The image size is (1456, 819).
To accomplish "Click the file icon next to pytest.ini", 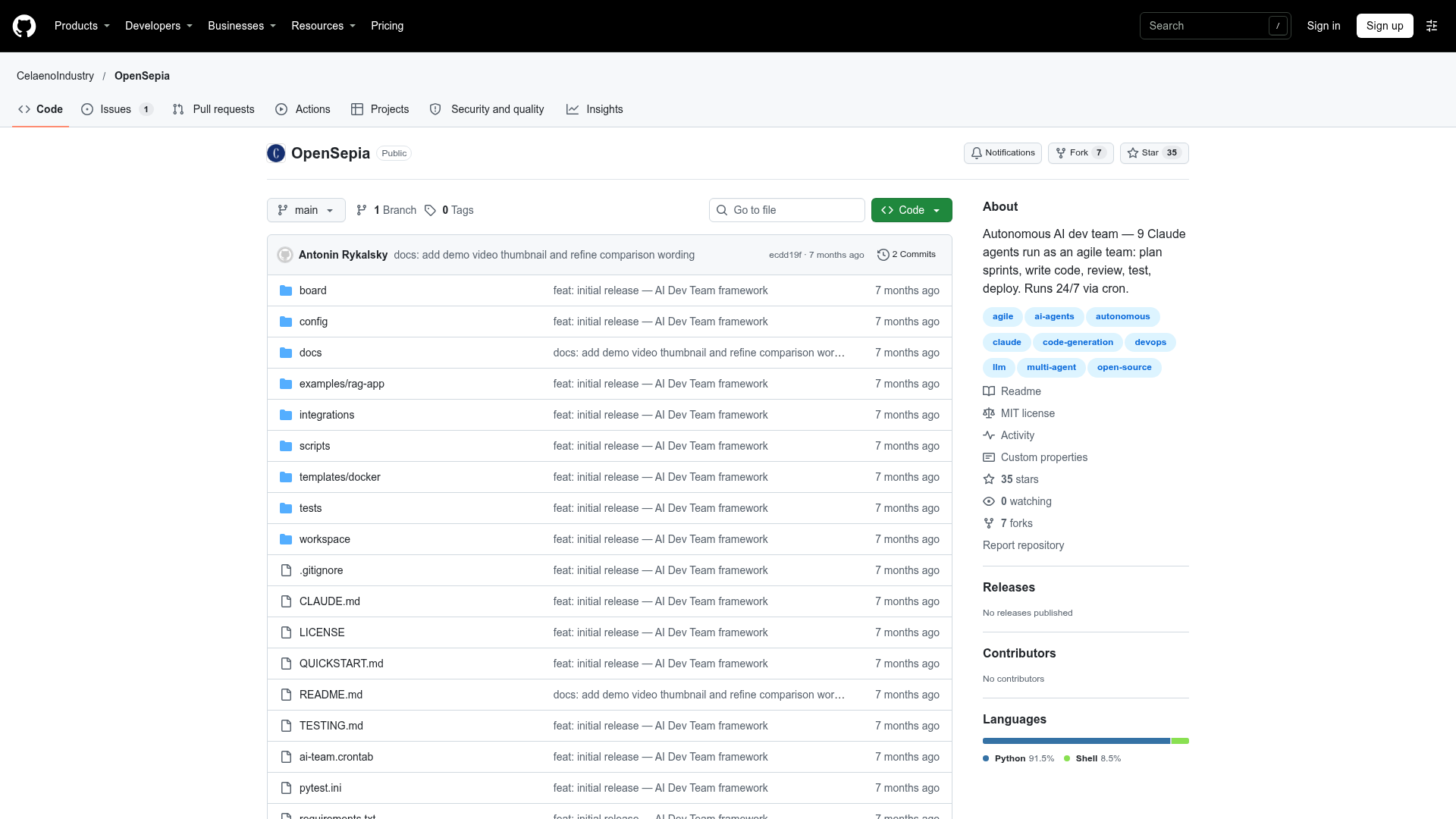I will pyautogui.click(x=286, y=788).
